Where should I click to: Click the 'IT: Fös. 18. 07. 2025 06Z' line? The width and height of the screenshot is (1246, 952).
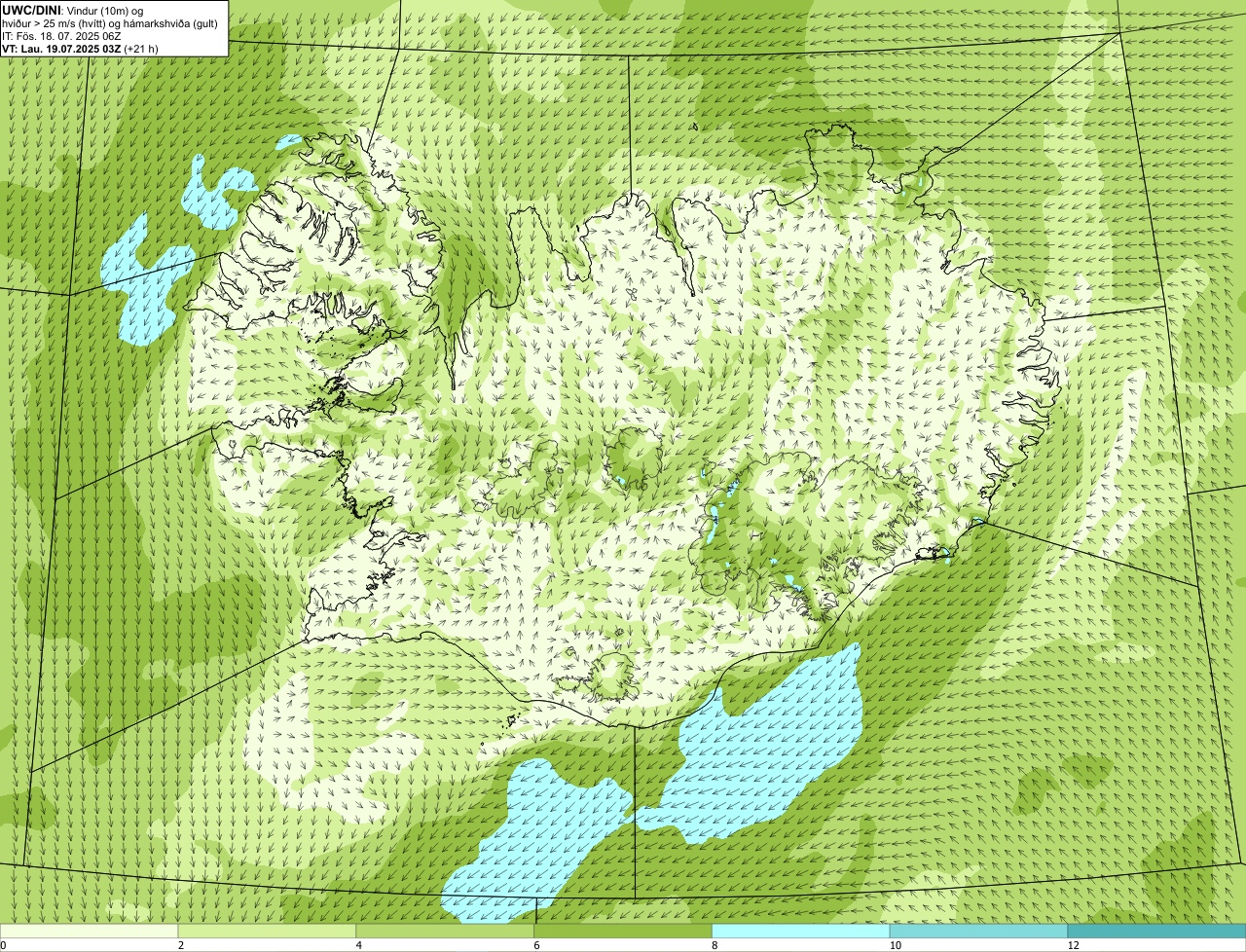61,35
